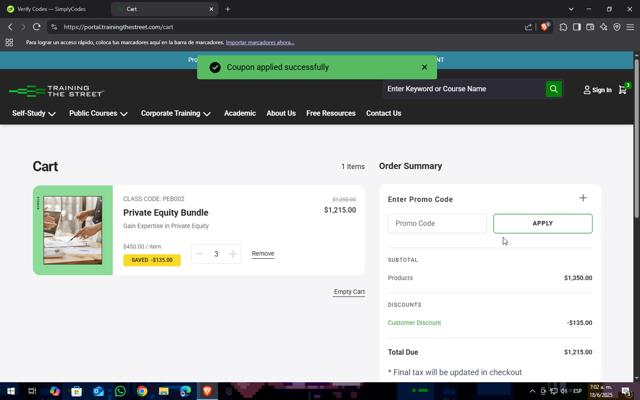Screen dimensions: 640x400
Task: Click the Sign In user icon
Action: (587, 90)
